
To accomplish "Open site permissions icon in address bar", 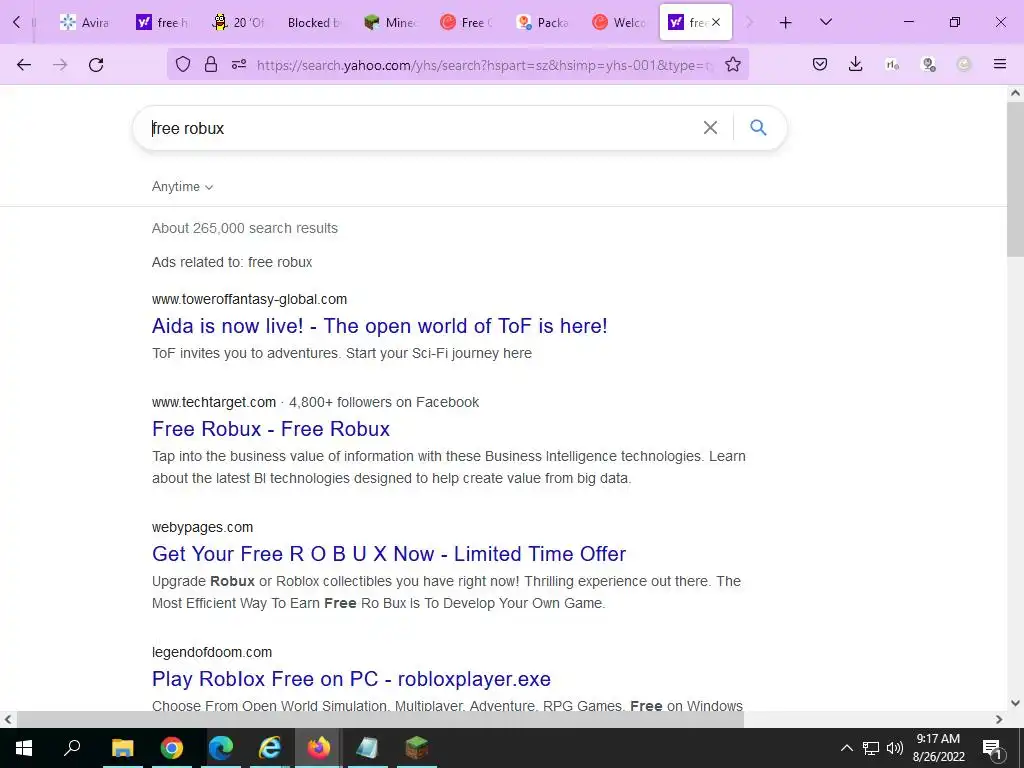I will pos(239,65).
